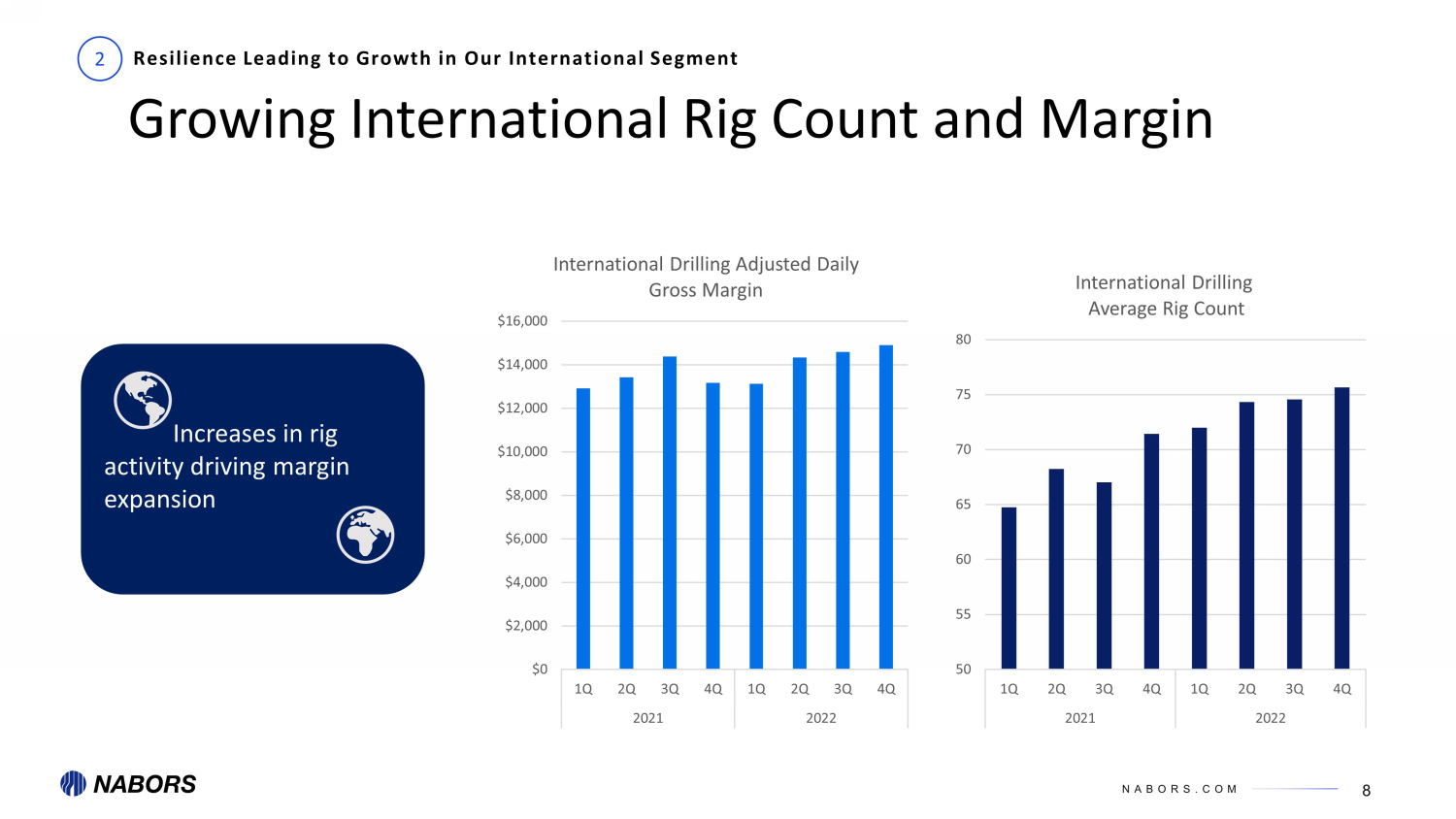Click the Americas globe icon
This screenshot has width=1456, height=819.
[143, 400]
